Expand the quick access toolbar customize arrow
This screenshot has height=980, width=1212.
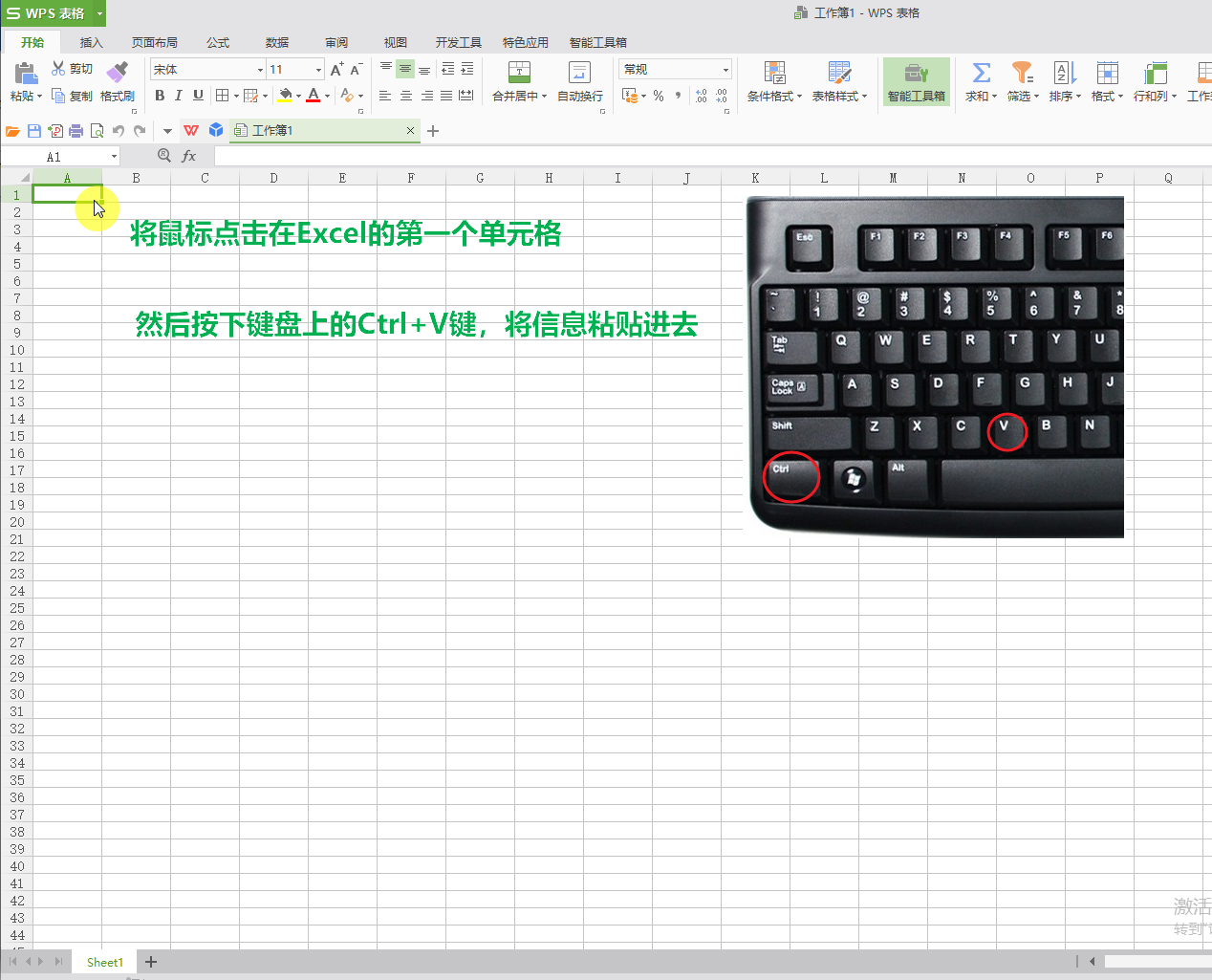167,131
